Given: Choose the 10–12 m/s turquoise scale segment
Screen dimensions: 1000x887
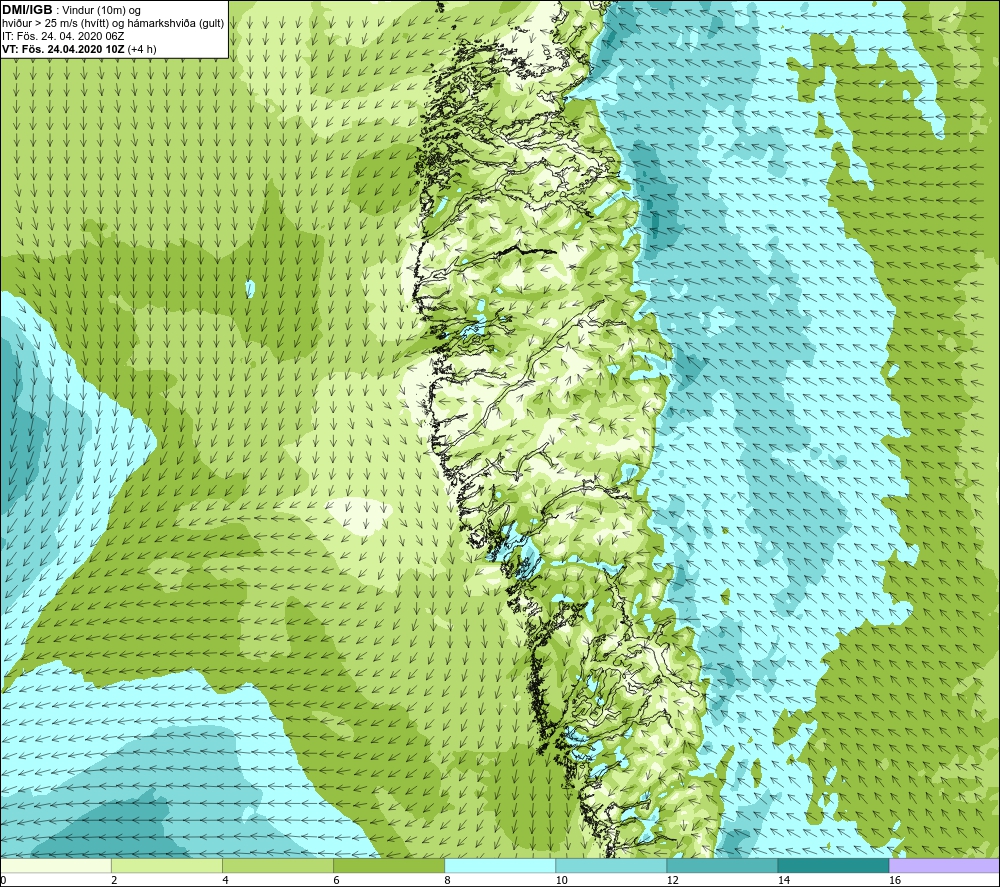Looking at the screenshot, I should click(x=611, y=865).
